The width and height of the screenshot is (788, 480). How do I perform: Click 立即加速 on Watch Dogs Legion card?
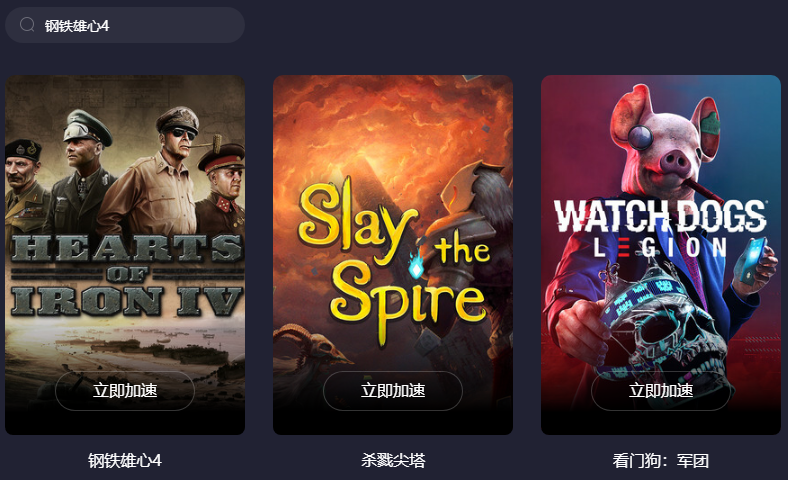click(x=660, y=391)
